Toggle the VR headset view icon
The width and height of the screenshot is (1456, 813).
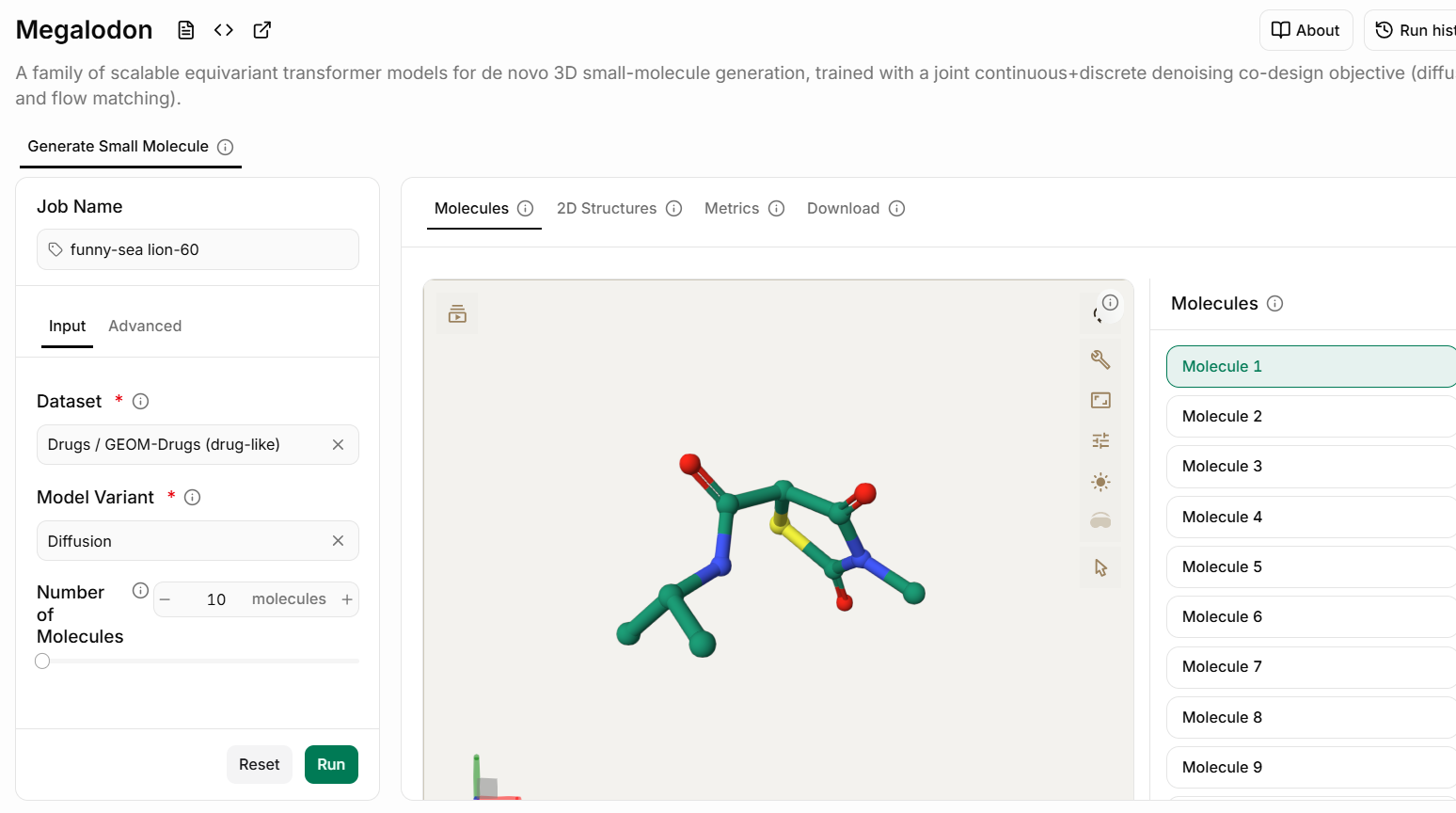(x=1100, y=520)
